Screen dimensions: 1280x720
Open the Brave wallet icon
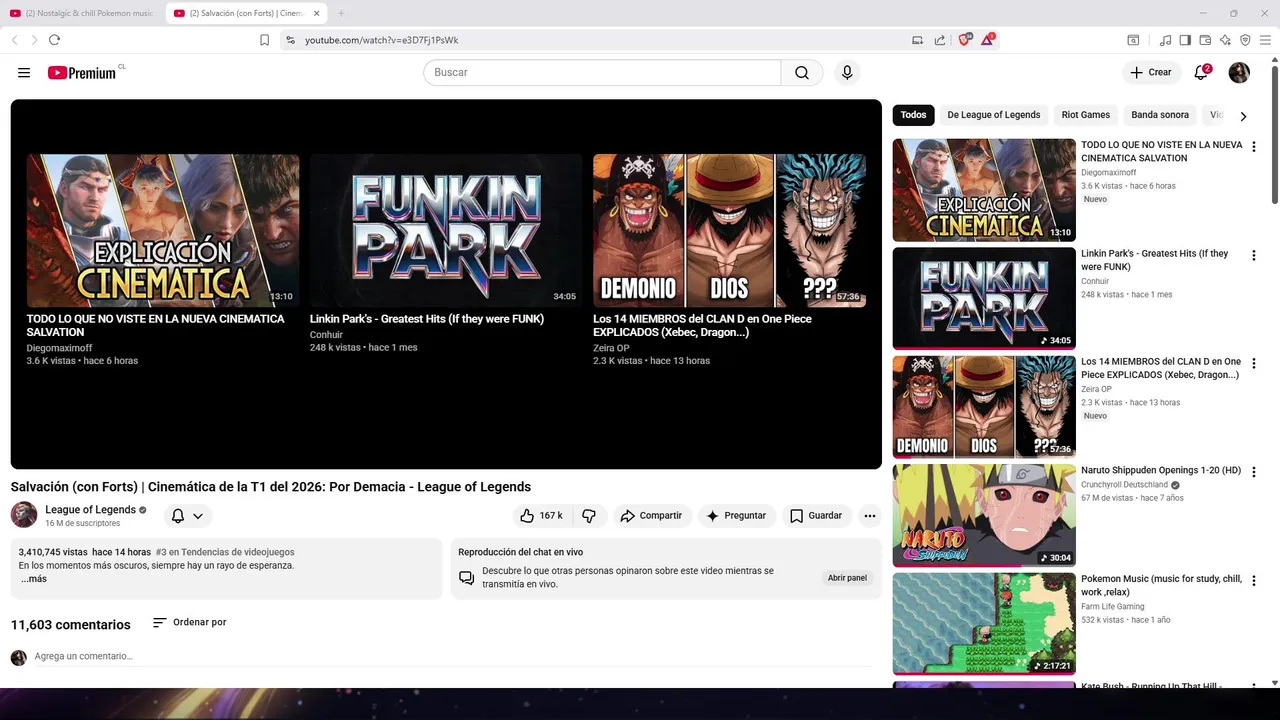click(x=1205, y=40)
